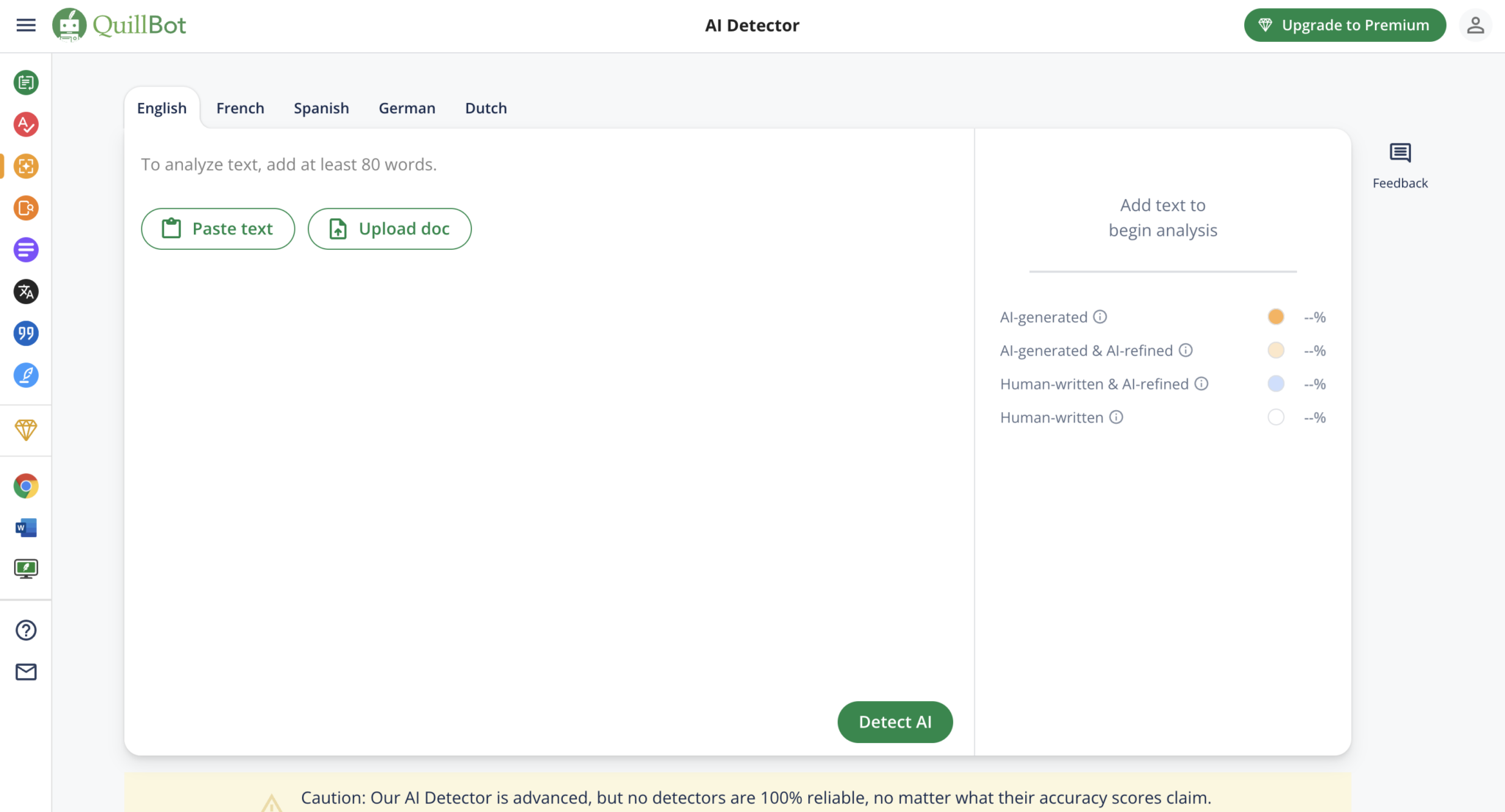The width and height of the screenshot is (1505, 812).
Task: Show info for Human-written & AI-refined
Action: (x=1202, y=384)
